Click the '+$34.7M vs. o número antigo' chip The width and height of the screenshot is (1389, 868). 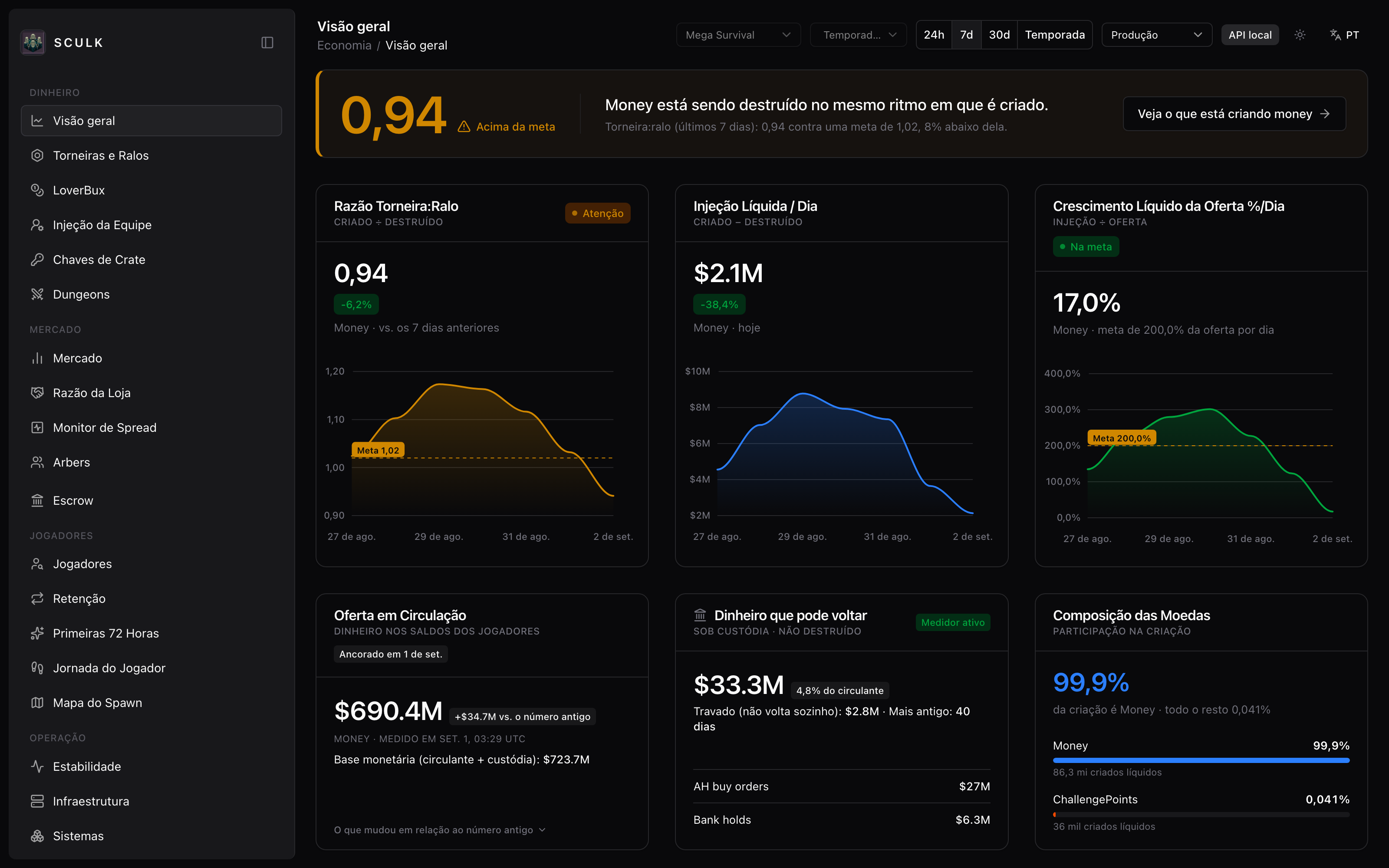click(522, 717)
